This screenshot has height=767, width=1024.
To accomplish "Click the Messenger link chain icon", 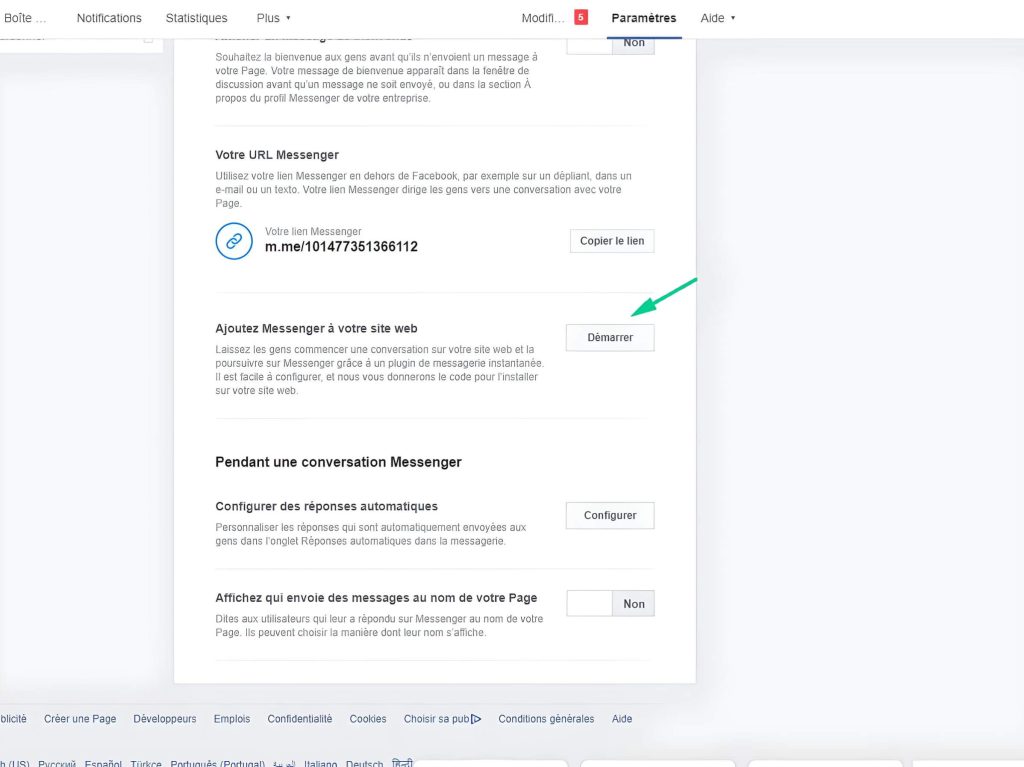I will pos(234,241).
